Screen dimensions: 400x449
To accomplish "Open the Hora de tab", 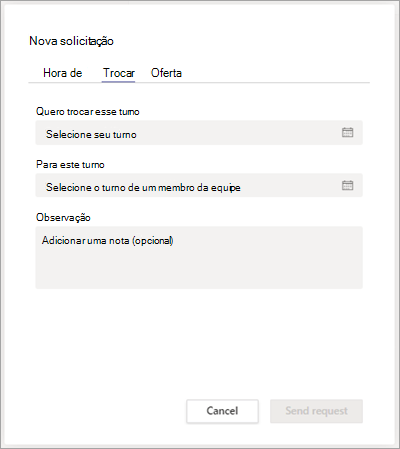I will 63,73.
